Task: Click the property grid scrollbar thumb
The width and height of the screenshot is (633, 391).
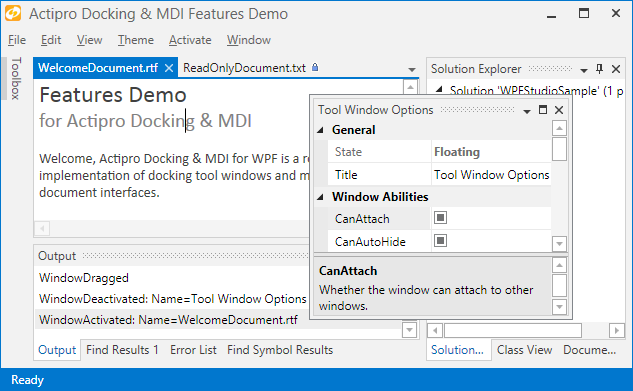Action: click(x=559, y=149)
